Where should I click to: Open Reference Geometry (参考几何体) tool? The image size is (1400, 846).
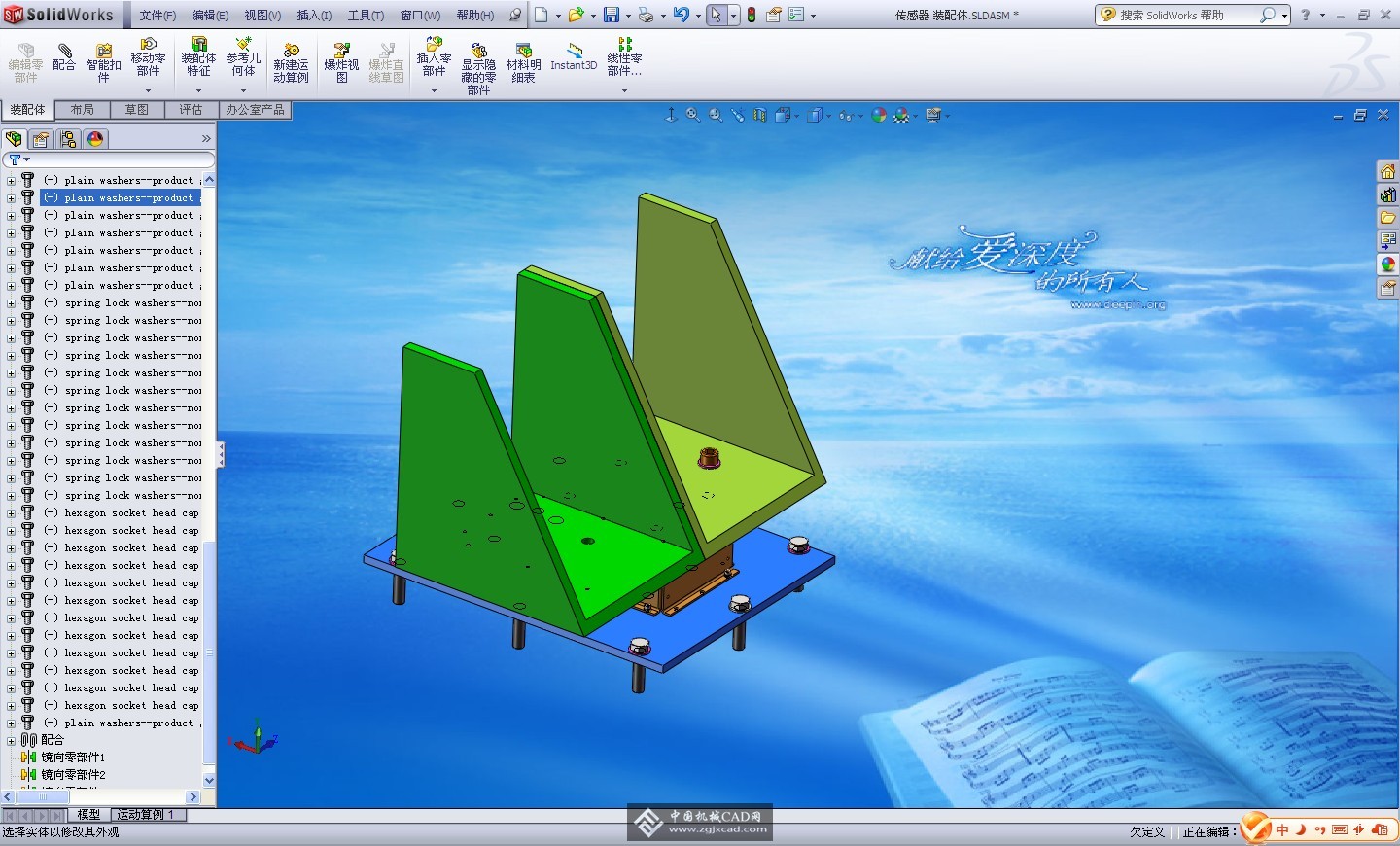click(243, 56)
